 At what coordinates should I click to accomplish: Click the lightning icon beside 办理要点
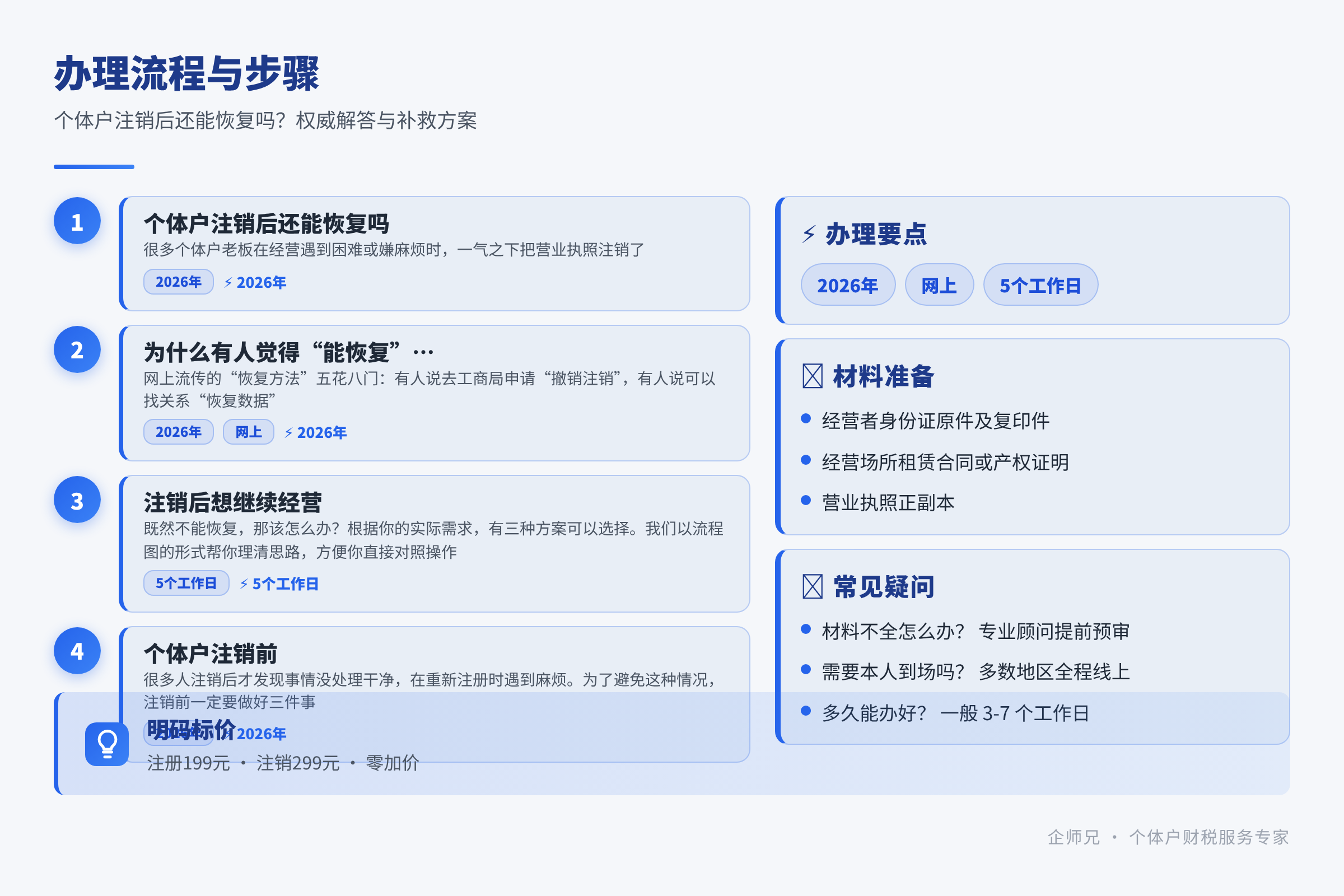coord(809,234)
